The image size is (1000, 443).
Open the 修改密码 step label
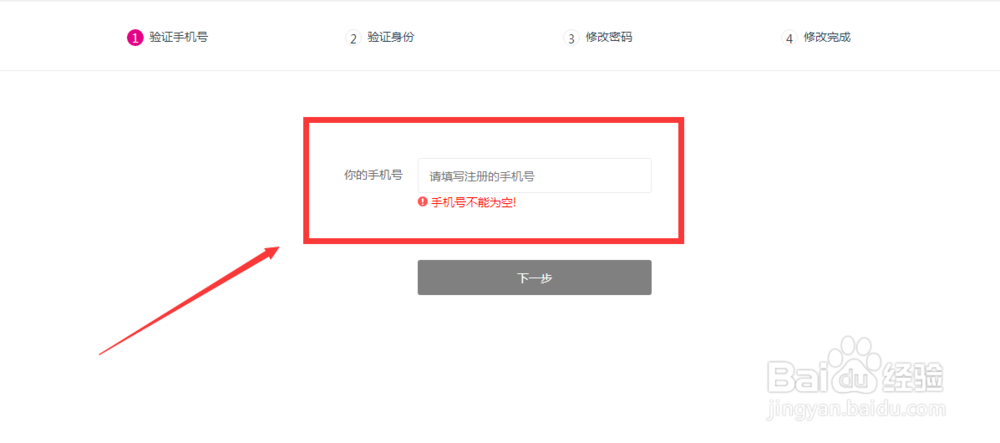point(609,37)
